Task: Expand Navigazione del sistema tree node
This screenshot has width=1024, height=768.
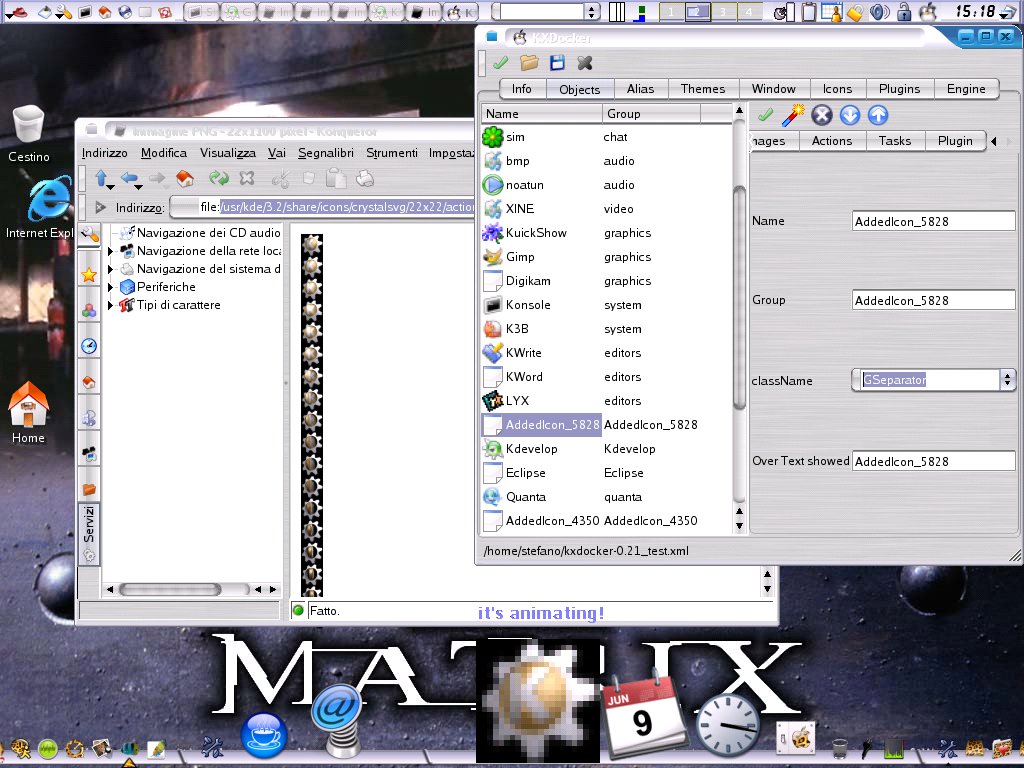Action: coord(110,269)
